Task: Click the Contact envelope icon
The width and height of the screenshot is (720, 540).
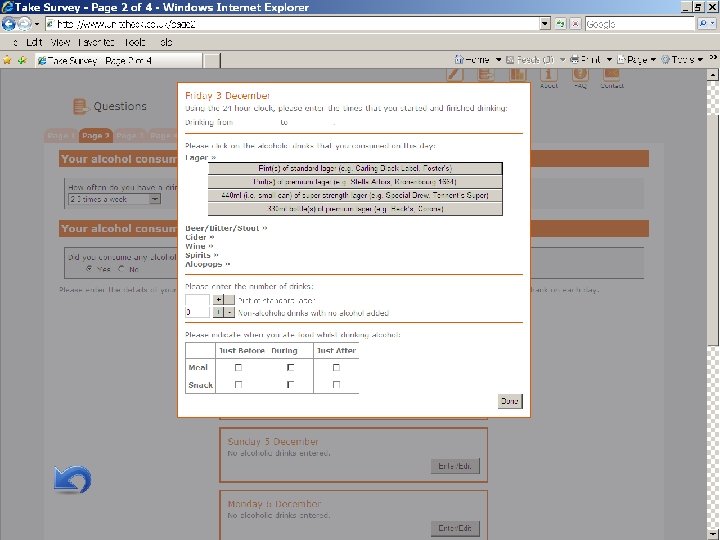Action: coord(612,77)
